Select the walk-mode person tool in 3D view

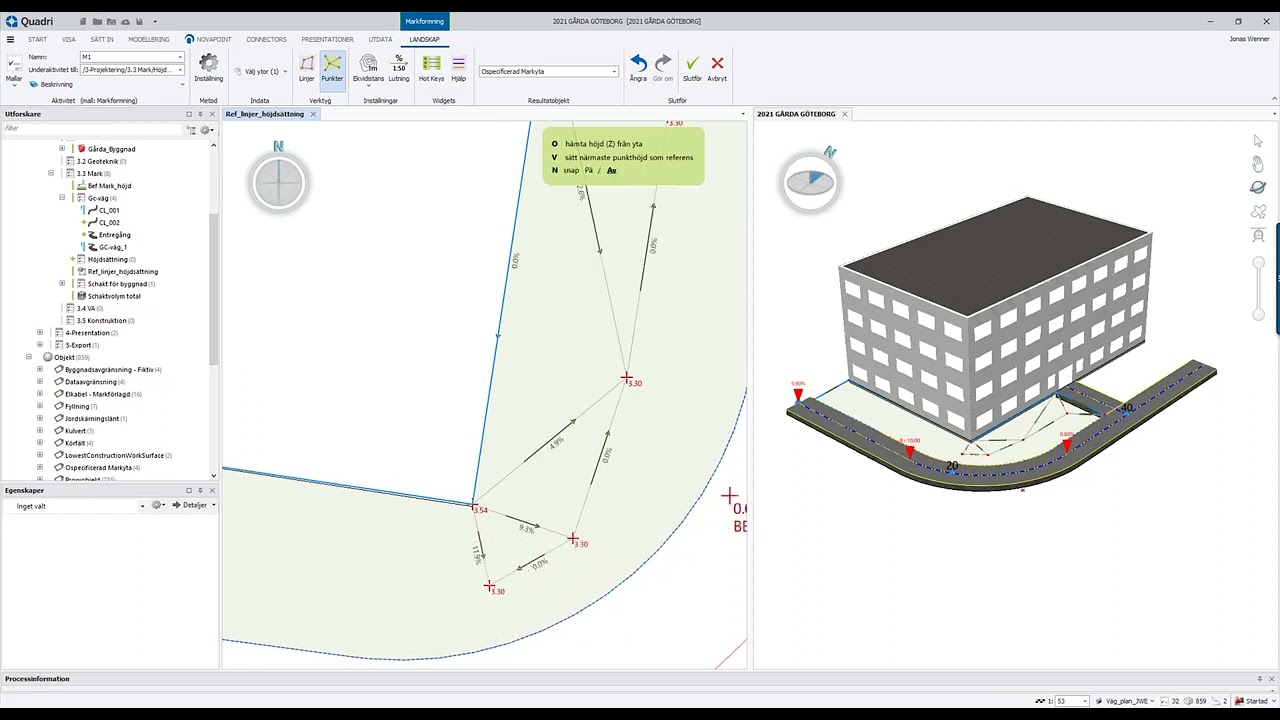pyautogui.click(x=1258, y=236)
